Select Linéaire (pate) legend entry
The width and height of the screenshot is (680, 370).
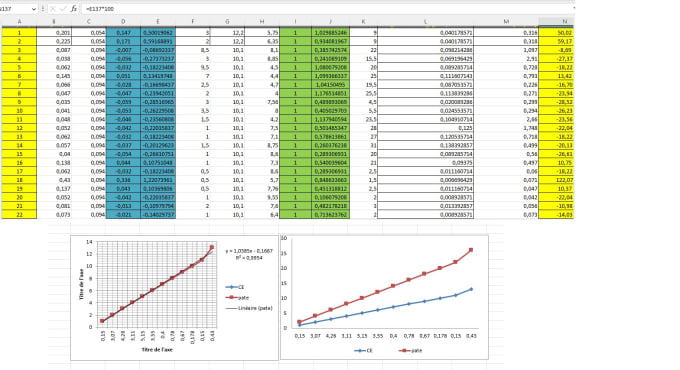pos(249,308)
